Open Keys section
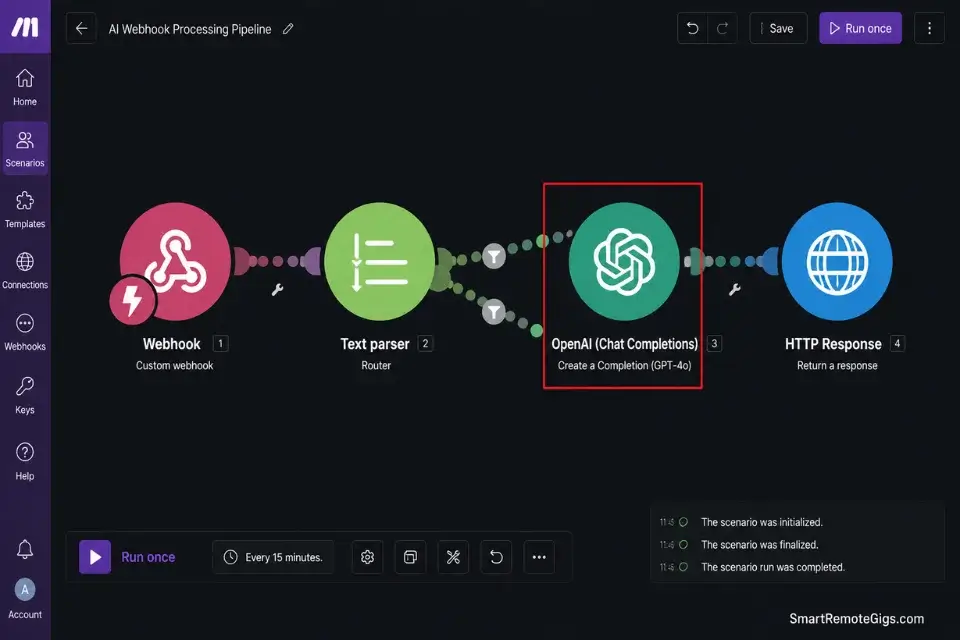The width and height of the screenshot is (960, 640). [25, 396]
